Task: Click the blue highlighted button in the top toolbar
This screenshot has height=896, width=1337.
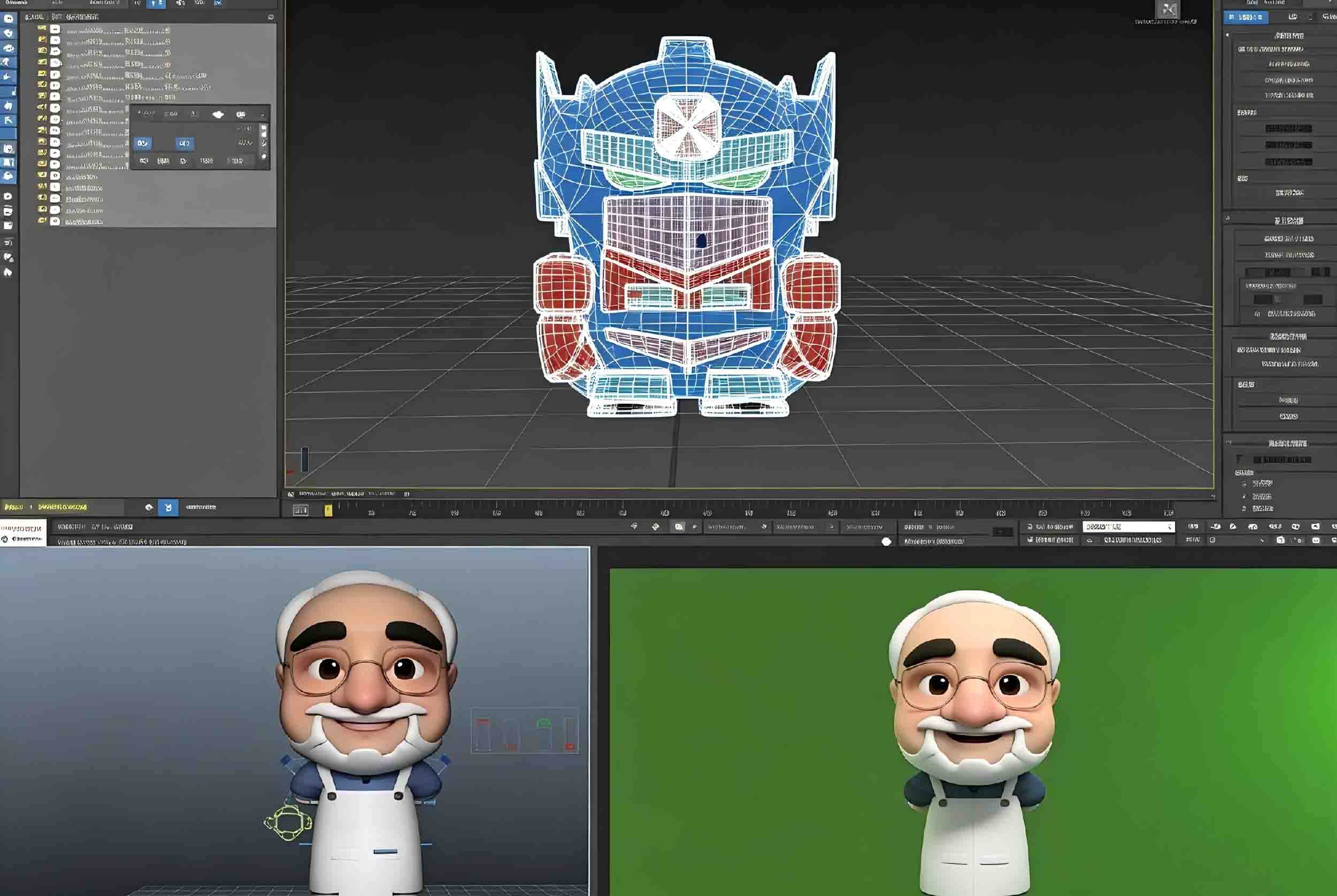Action: [156, 4]
